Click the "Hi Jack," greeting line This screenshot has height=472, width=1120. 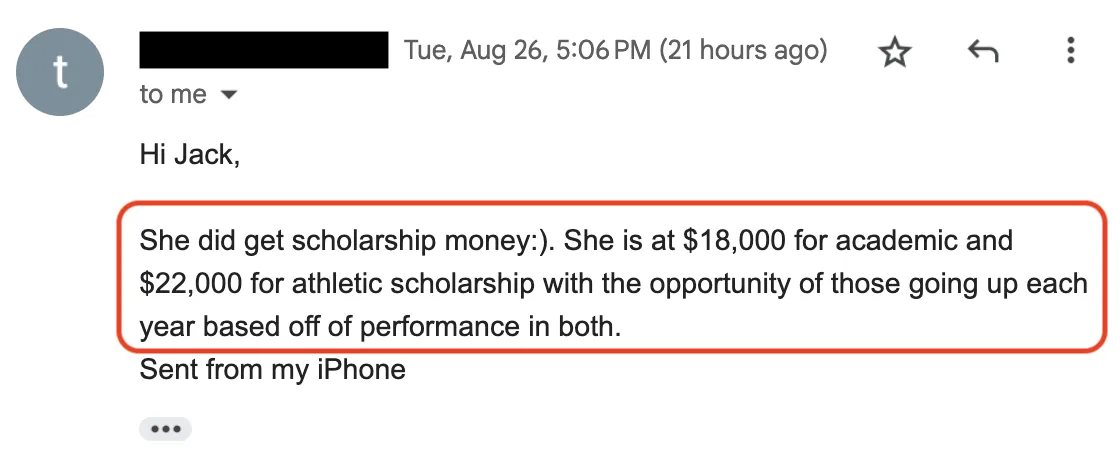coord(190,156)
